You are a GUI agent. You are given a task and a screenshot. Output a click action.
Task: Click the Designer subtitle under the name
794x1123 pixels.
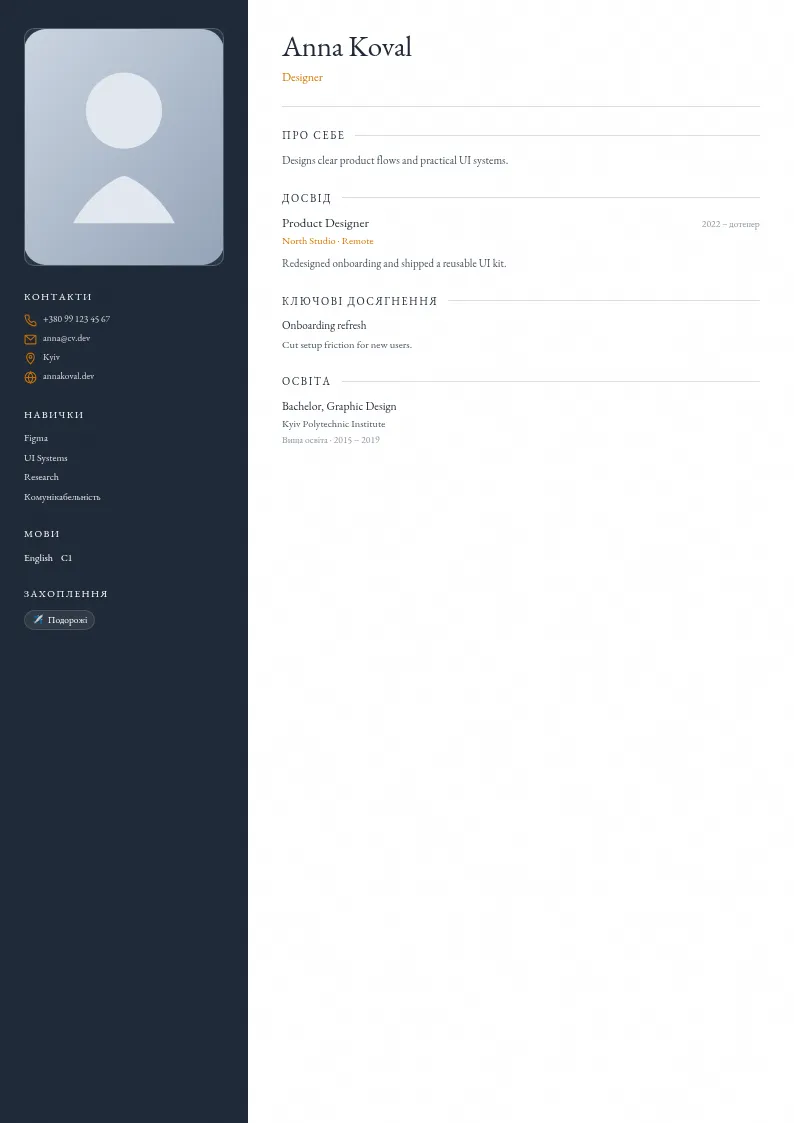click(x=302, y=77)
